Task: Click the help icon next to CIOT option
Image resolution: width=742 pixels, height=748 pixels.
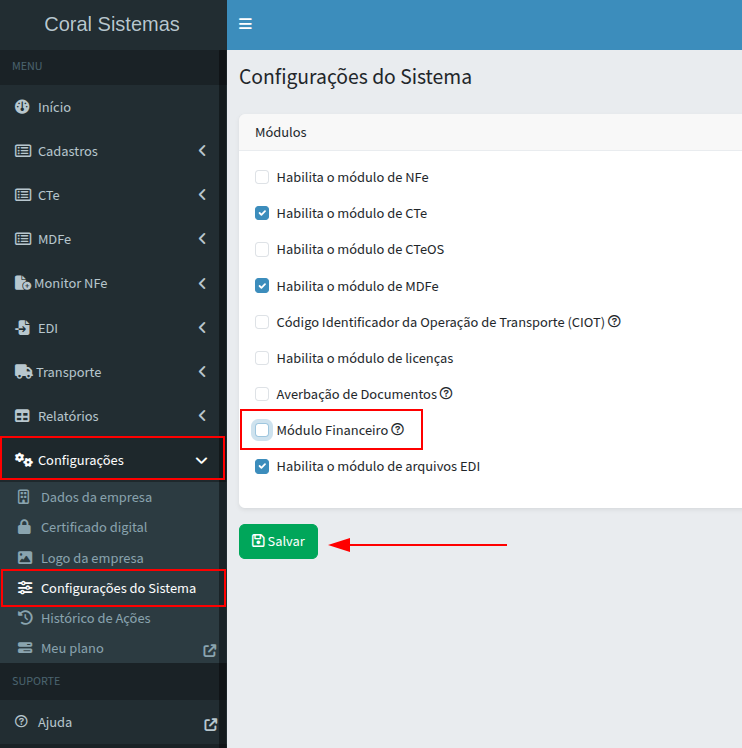Action: 615,322
